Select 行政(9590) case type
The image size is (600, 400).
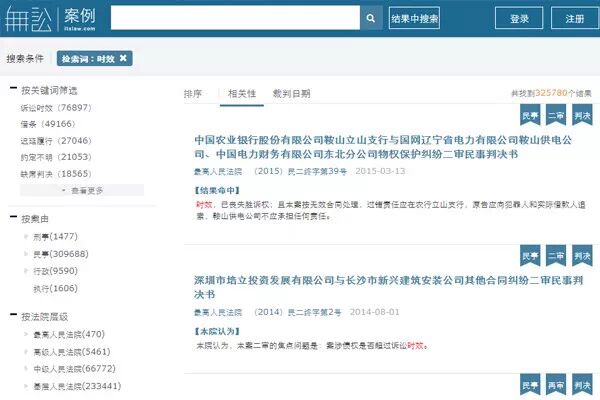click(x=55, y=271)
